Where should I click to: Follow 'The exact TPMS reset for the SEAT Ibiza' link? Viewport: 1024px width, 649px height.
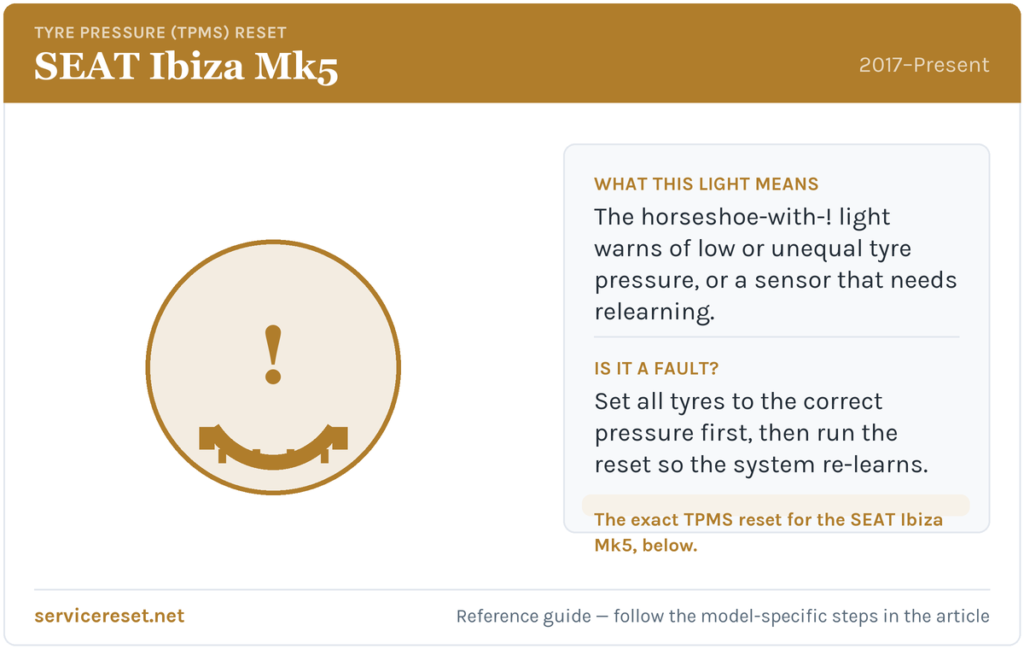(768, 520)
